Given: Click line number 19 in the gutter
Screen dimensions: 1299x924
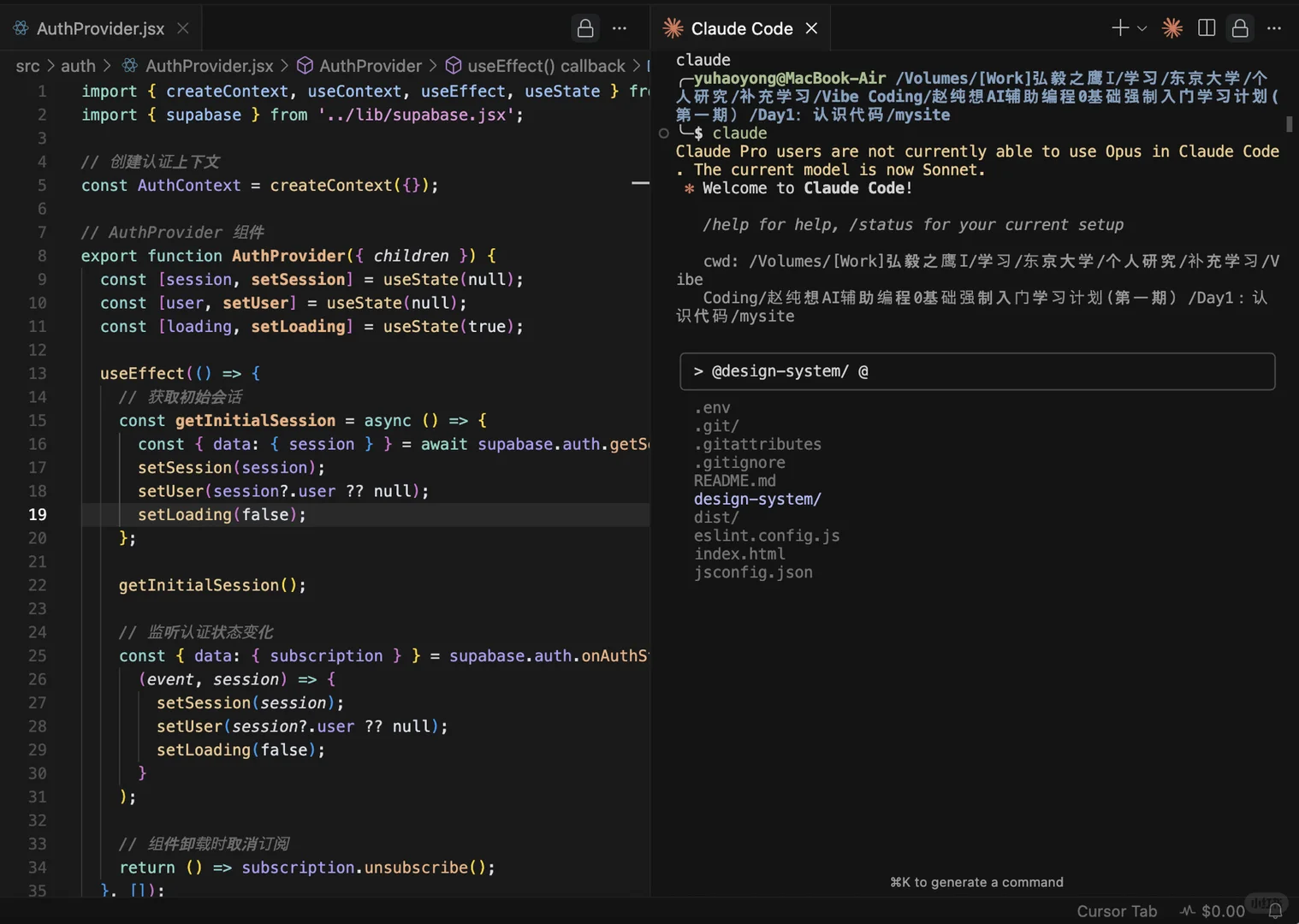Looking at the screenshot, I should pyautogui.click(x=38, y=514).
